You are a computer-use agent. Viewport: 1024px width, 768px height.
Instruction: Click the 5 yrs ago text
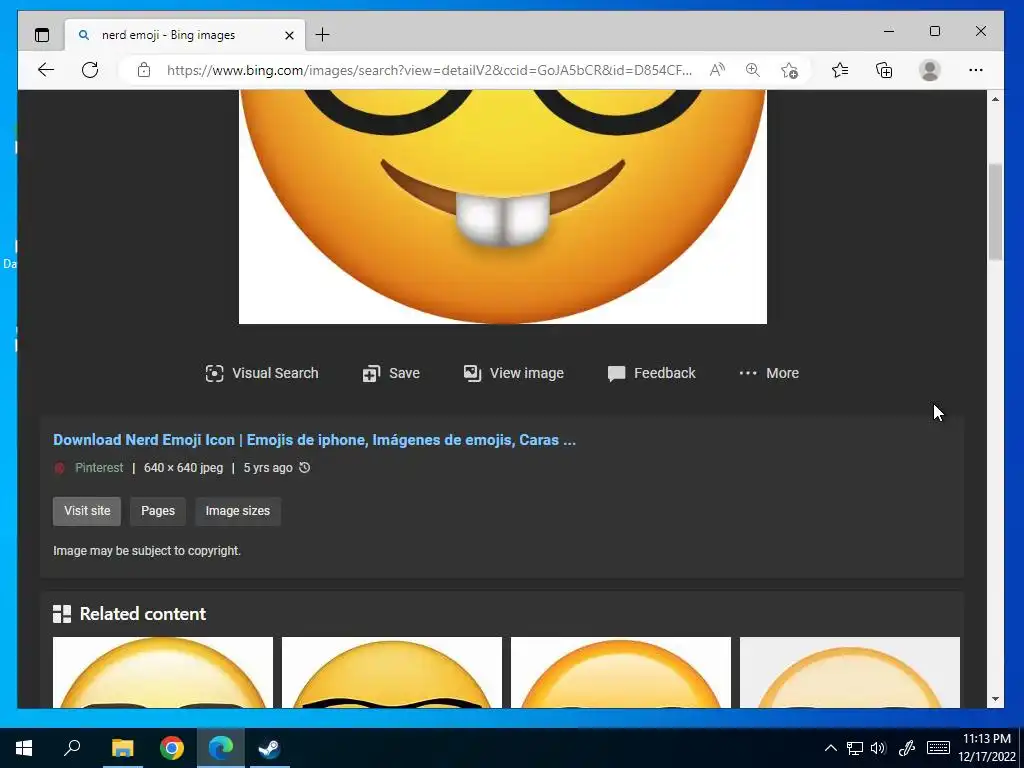268,468
